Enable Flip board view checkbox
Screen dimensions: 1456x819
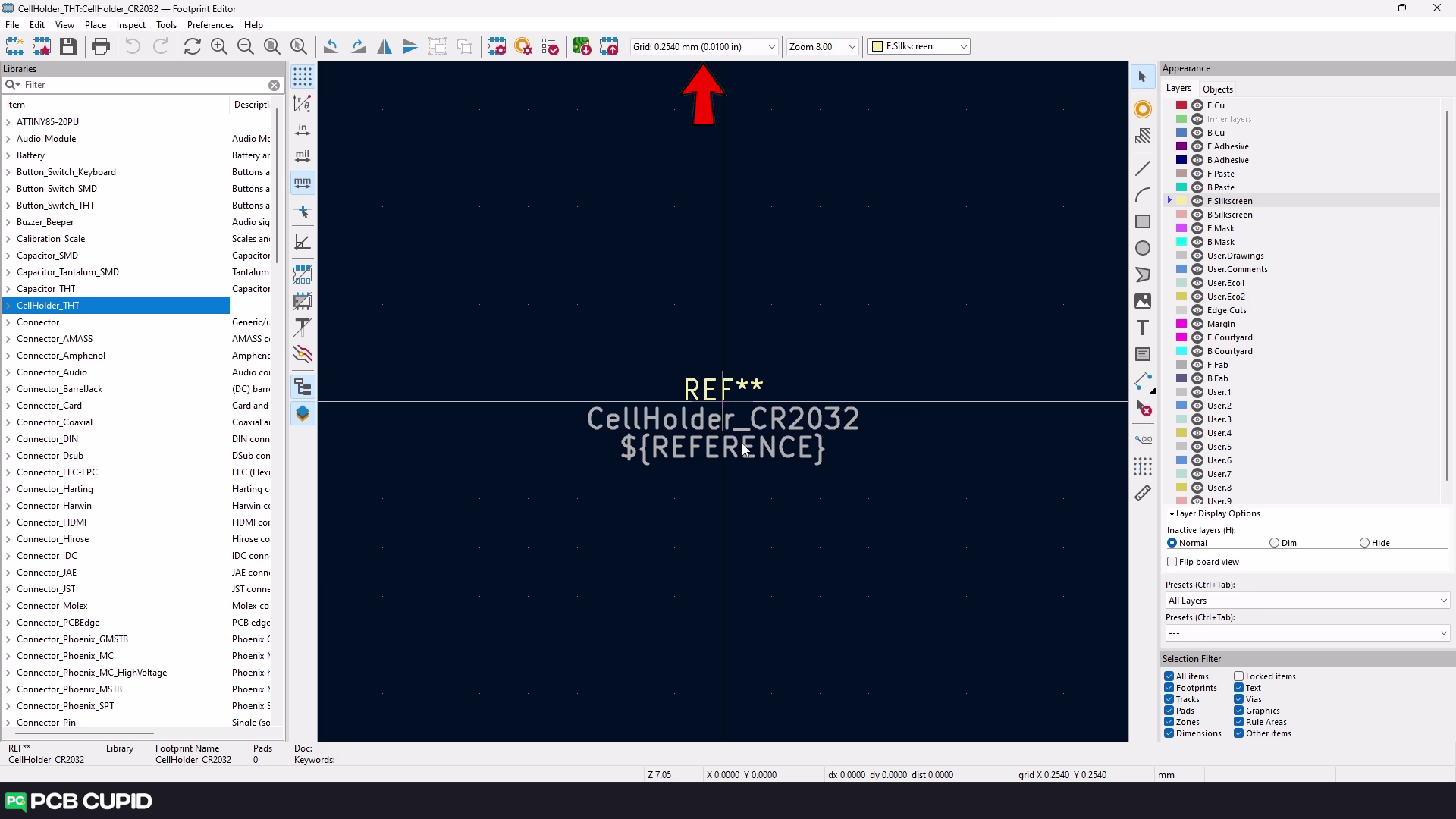[1172, 562]
